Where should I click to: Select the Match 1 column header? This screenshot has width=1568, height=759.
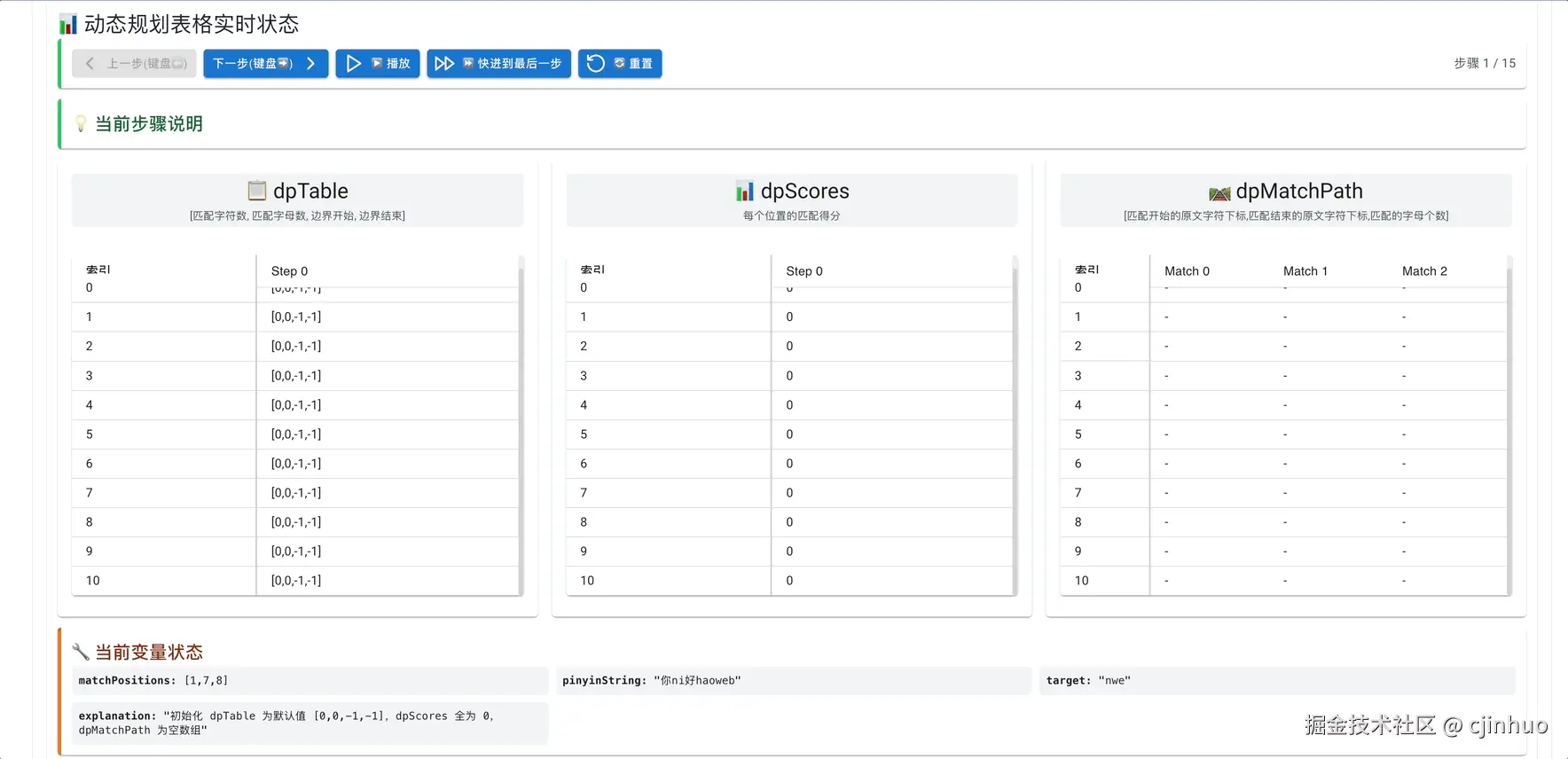tap(1305, 271)
